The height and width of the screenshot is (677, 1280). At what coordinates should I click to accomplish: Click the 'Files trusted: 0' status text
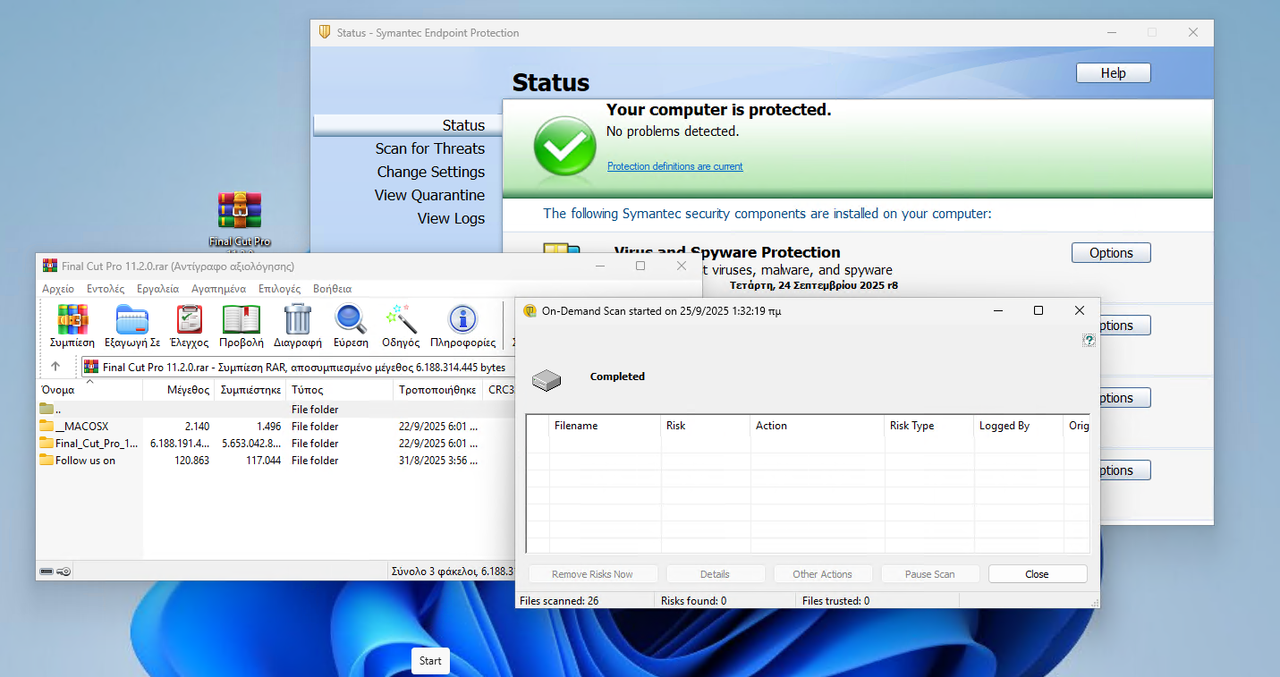point(836,601)
